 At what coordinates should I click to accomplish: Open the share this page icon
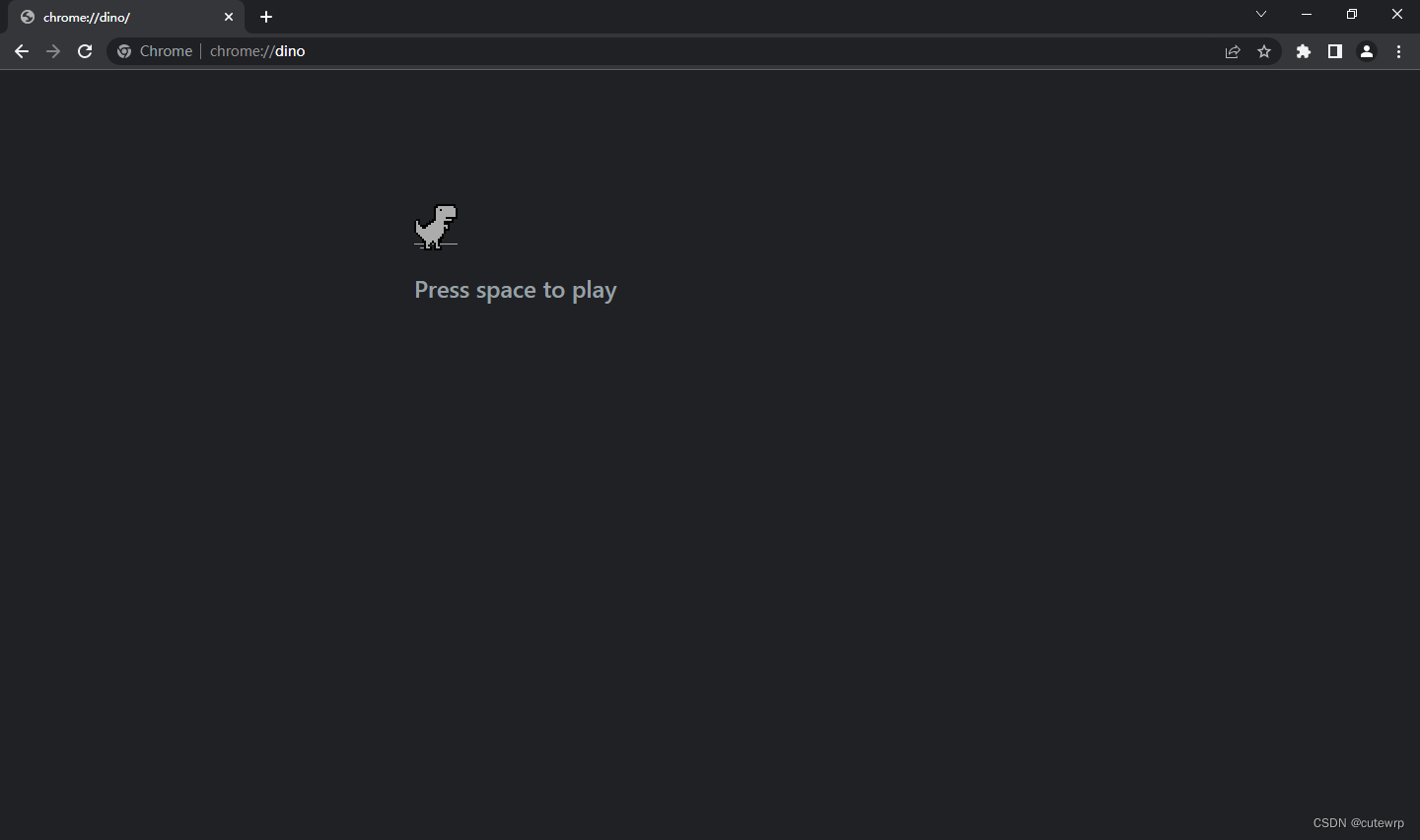point(1233,51)
